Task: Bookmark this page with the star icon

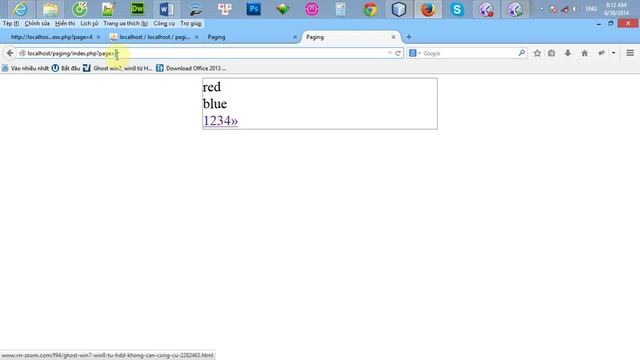Action: click(537, 53)
